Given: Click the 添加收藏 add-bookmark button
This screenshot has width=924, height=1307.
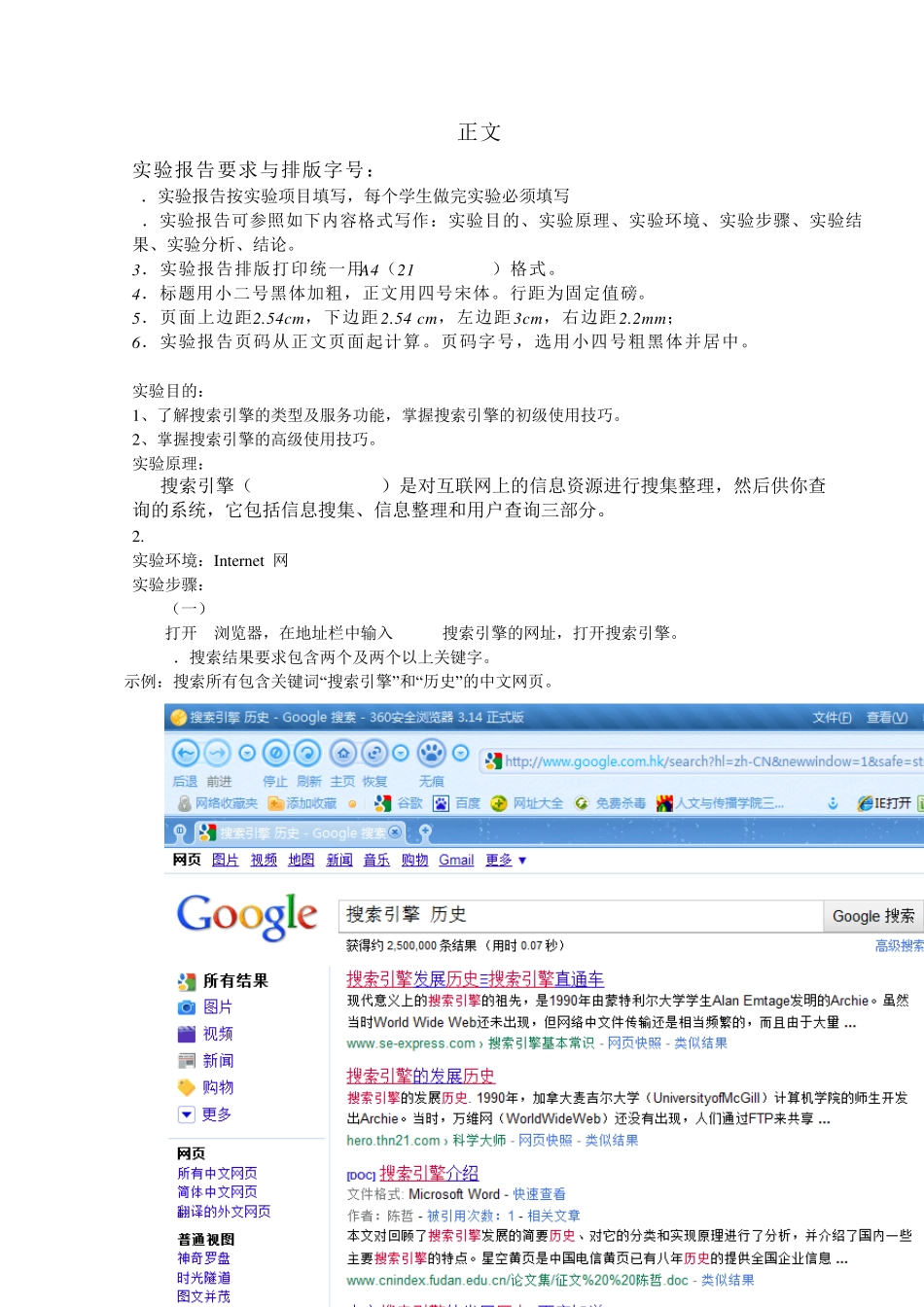Looking at the screenshot, I should point(302,803).
